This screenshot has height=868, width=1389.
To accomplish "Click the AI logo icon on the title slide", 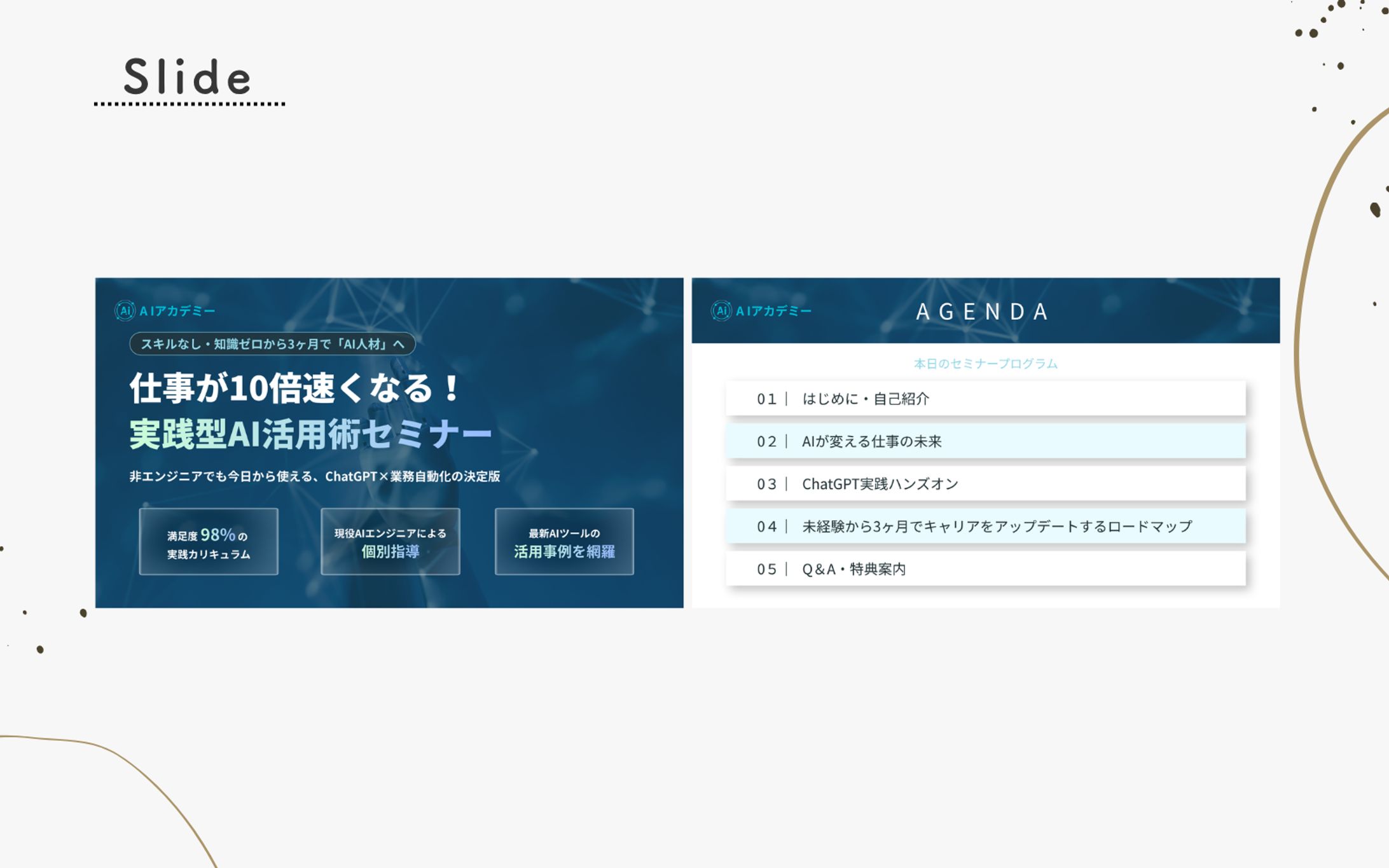I will [x=125, y=311].
